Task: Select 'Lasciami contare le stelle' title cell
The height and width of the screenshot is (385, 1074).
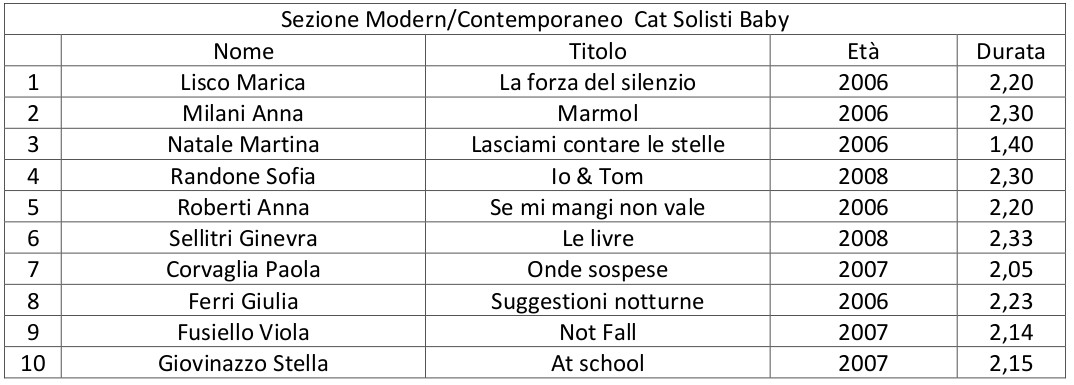Action: point(597,145)
